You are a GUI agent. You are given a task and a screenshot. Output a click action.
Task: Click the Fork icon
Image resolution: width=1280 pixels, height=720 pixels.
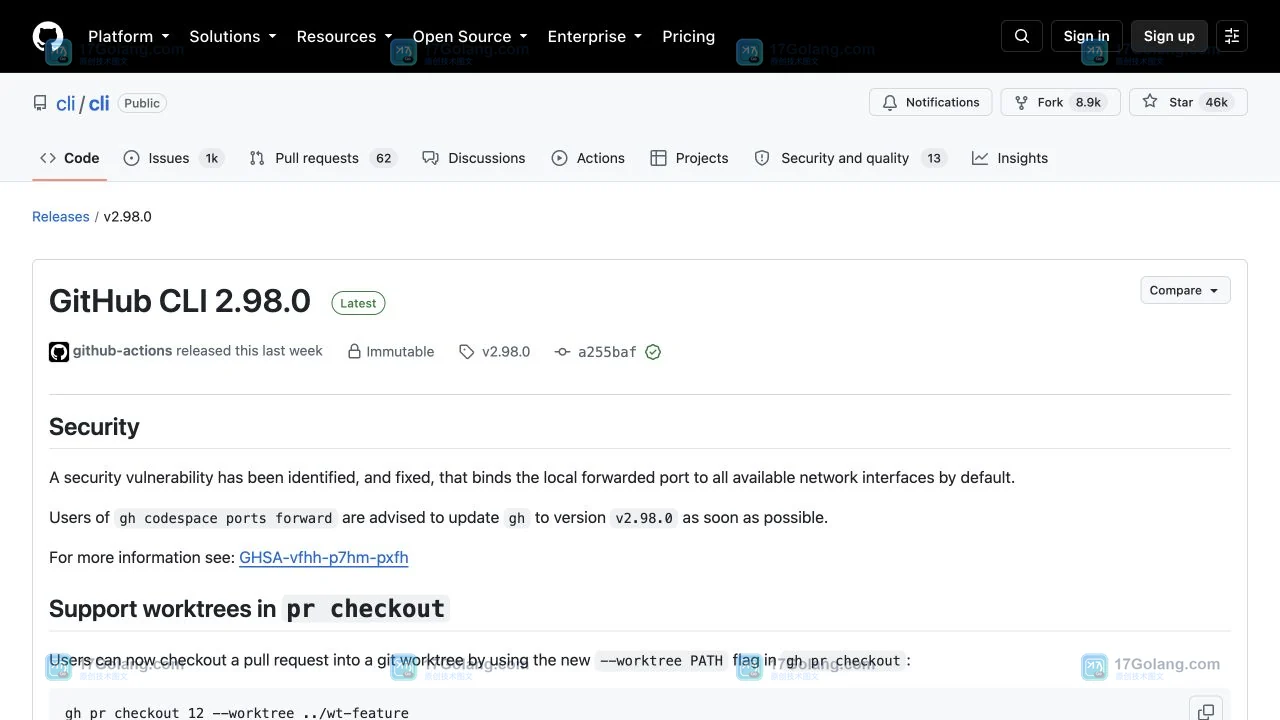coord(1021,102)
